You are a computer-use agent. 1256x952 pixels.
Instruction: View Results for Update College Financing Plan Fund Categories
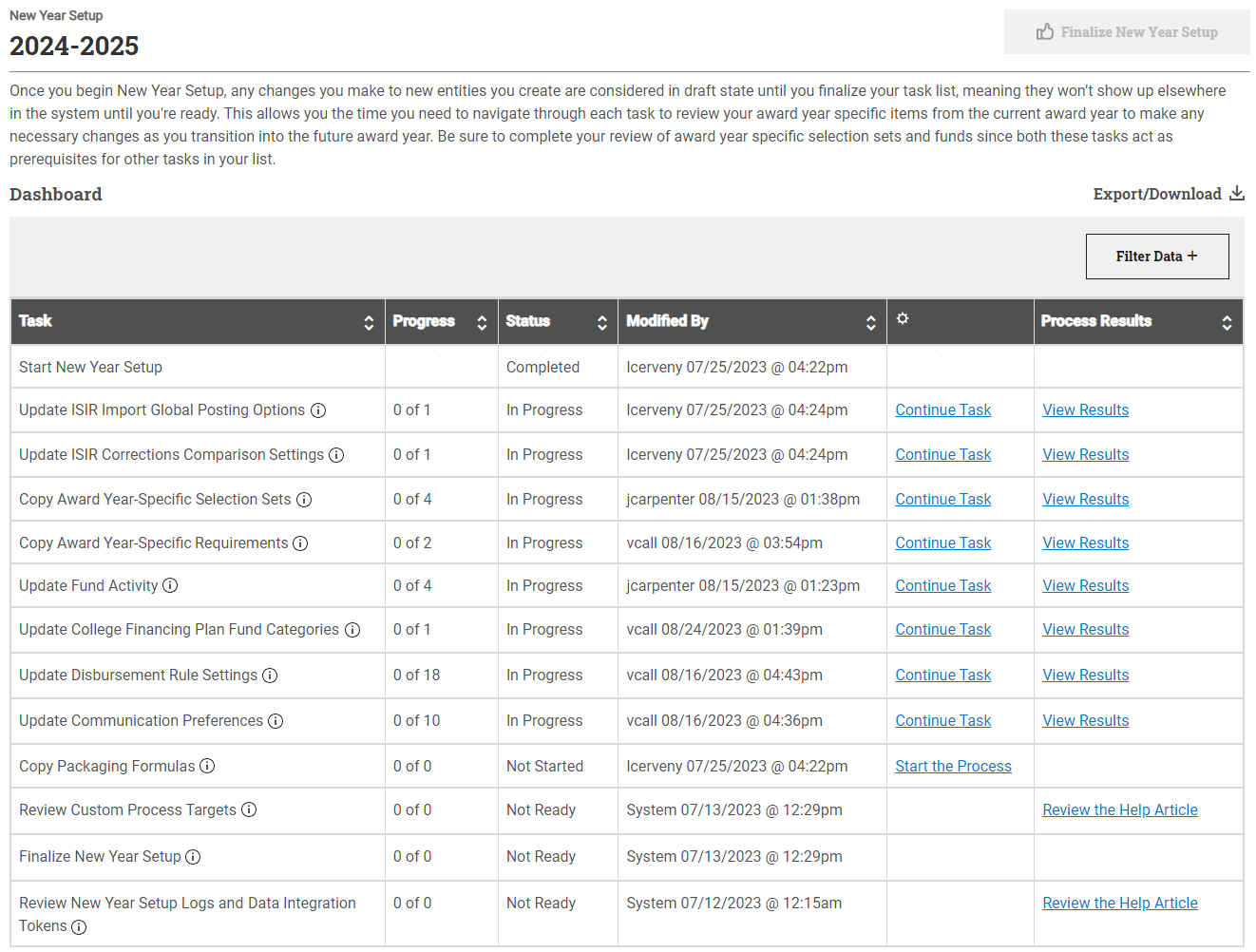coord(1085,630)
